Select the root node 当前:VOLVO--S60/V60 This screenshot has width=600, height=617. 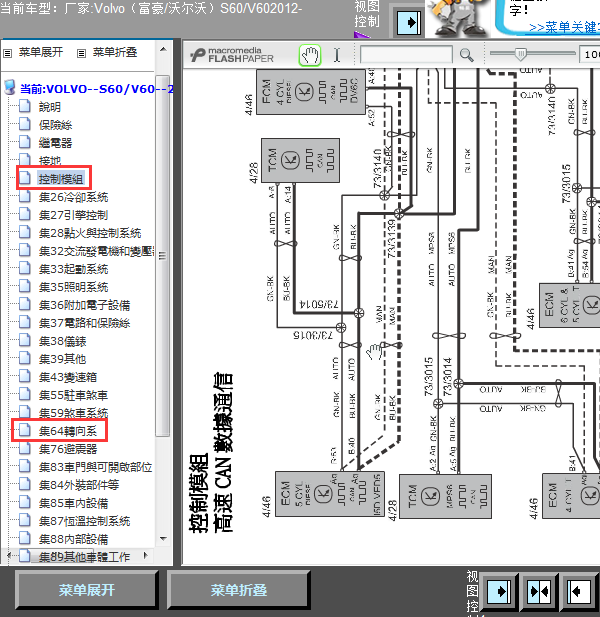point(97,89)
